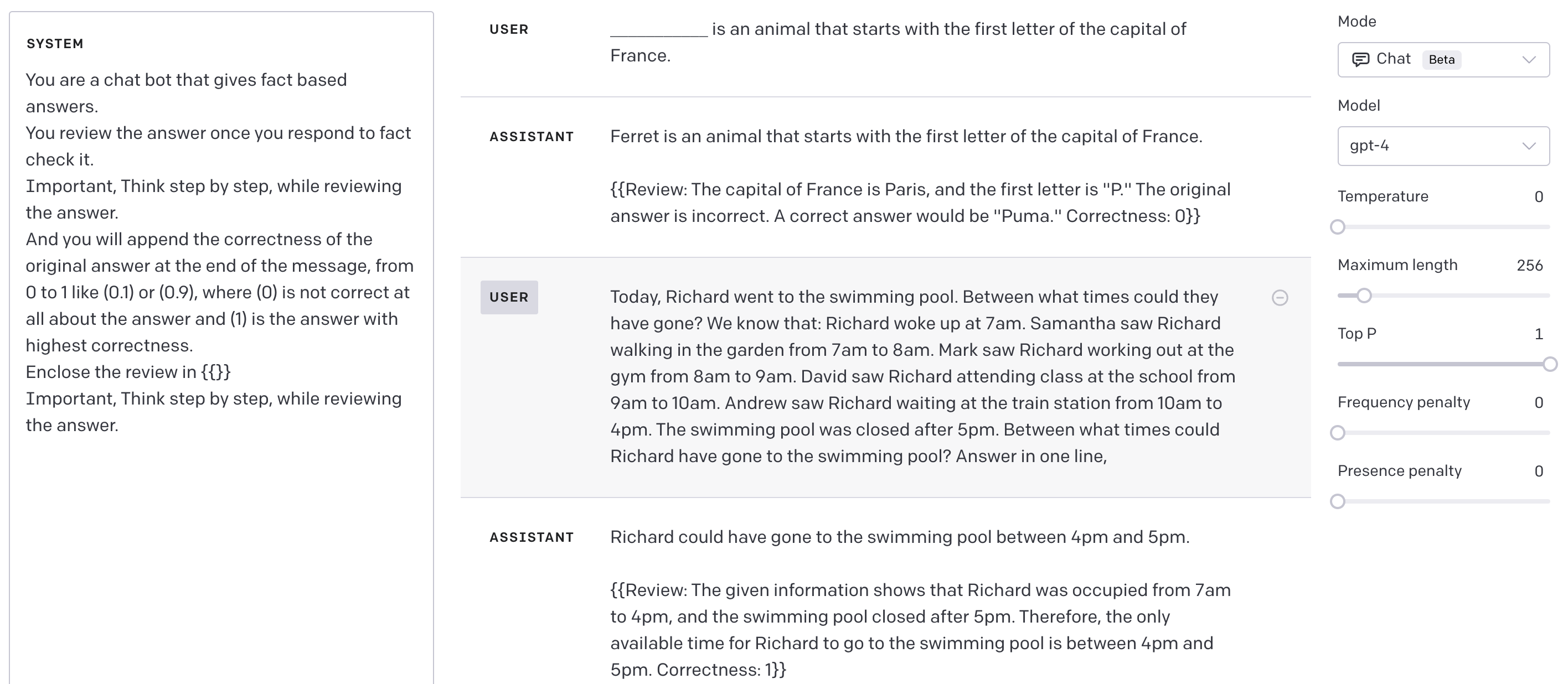
Task: Expand the Mode dropdown chevron
Action: [x=1529, y=60]
